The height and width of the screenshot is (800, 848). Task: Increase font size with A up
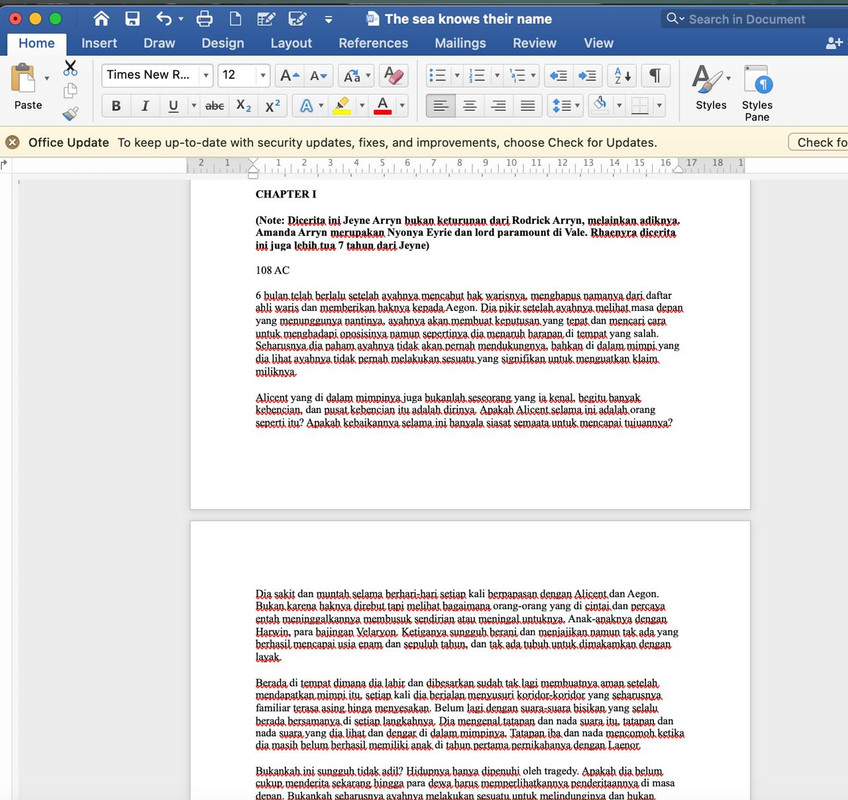click(x=289, y=76)
